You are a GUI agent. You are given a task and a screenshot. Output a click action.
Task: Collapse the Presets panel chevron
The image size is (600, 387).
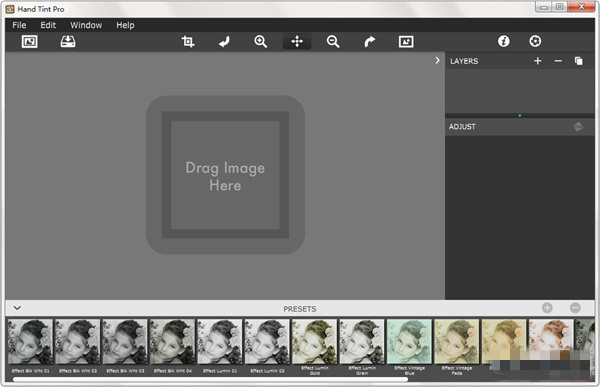pyautogui.click(x=17, y=308)
